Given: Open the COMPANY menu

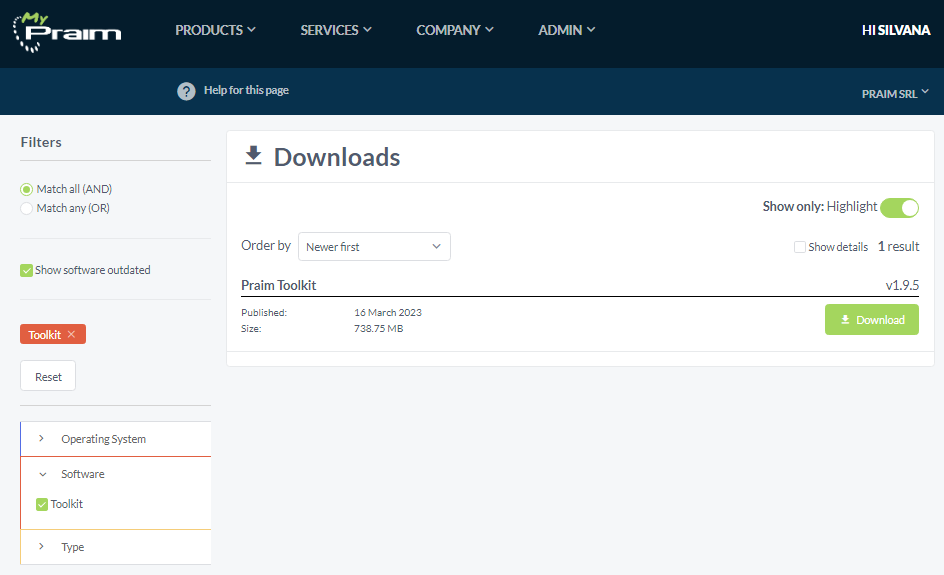Looking at the screenshot, I should point(455,30).
